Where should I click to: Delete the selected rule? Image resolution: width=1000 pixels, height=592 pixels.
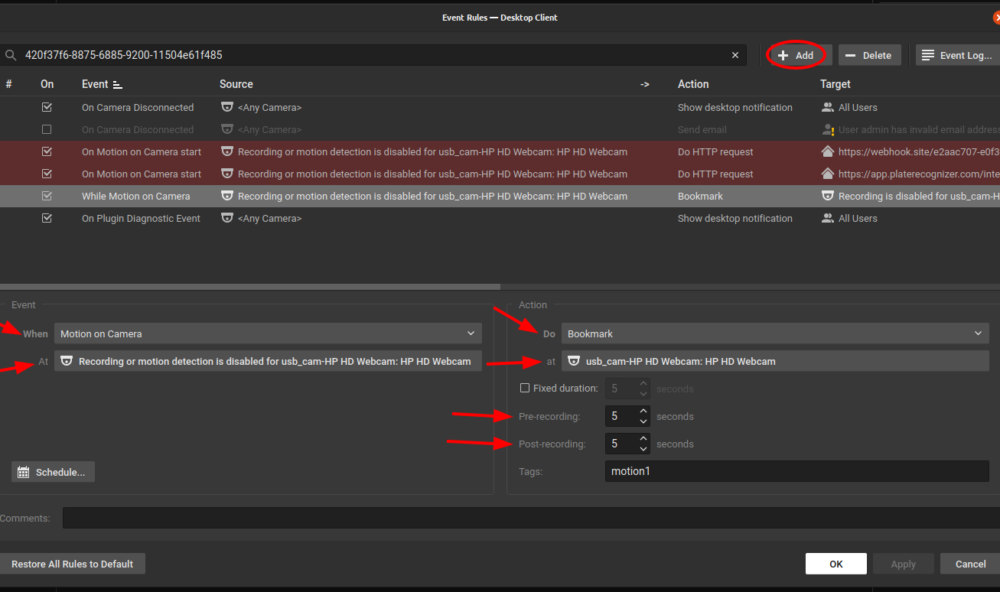pyautogui.click(x=869, y=56)
